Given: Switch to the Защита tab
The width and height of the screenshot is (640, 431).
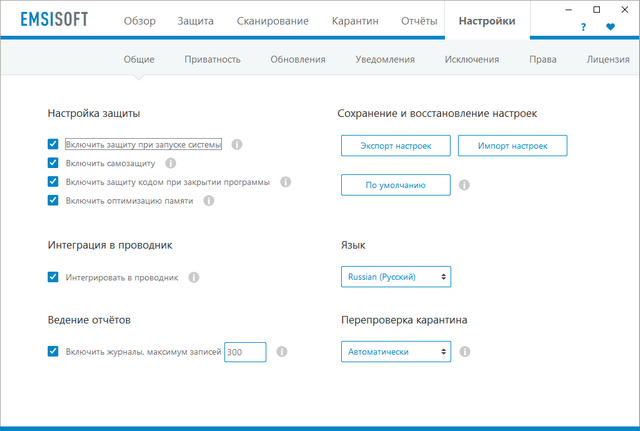Looking at the screenshot, I should [x=195, y=21].
